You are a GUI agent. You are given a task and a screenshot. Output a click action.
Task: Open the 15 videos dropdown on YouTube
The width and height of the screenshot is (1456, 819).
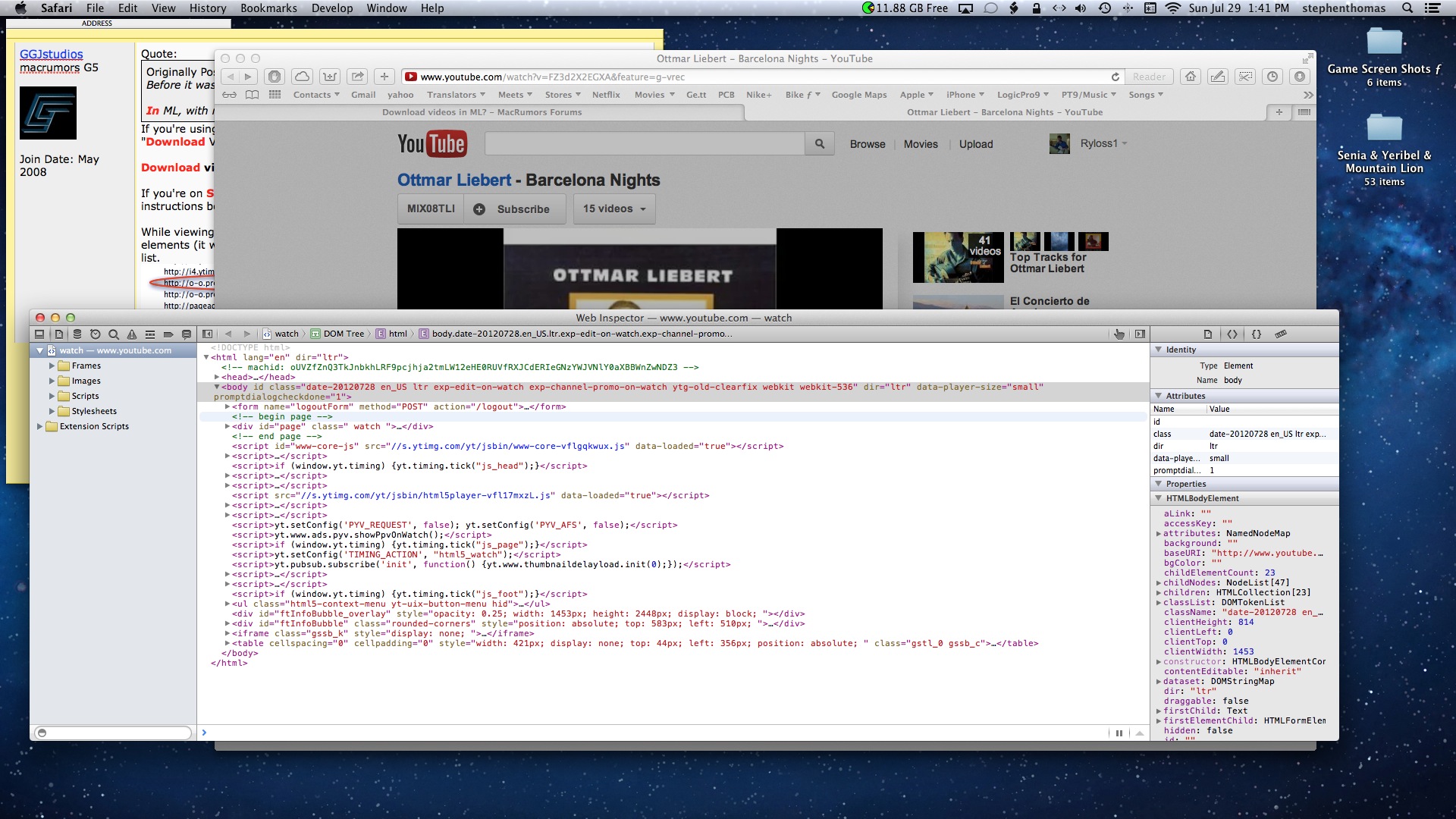pos(614,209)
